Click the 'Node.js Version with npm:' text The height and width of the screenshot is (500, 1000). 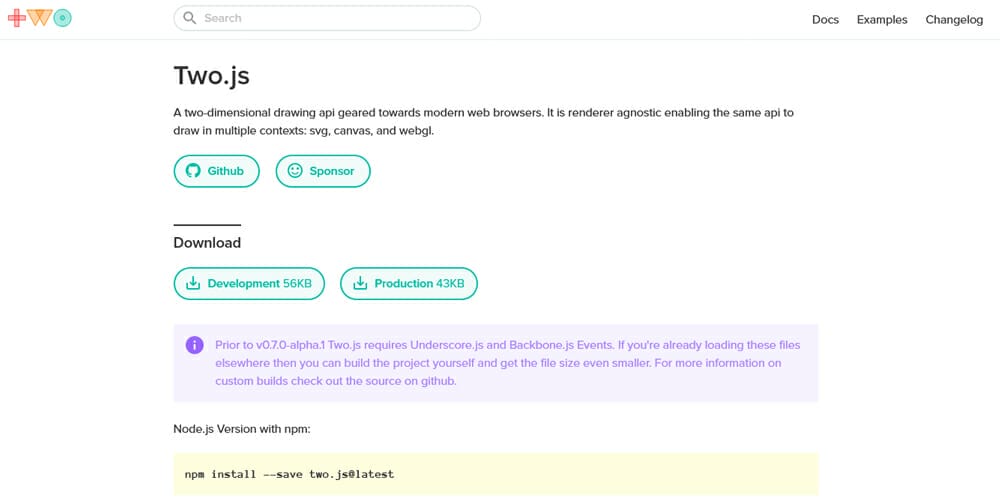(x=242, y=429)
